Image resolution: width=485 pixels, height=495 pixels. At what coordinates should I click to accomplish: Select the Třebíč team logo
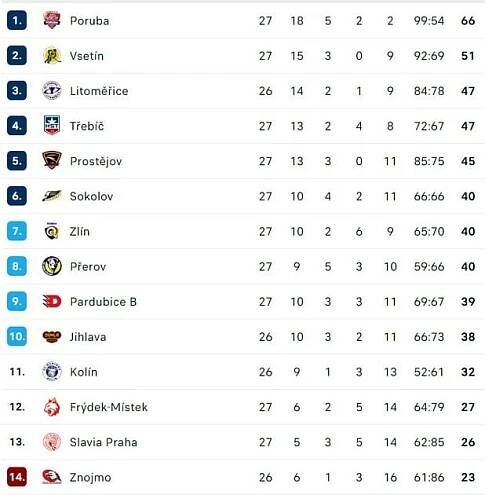click(52, 125)
